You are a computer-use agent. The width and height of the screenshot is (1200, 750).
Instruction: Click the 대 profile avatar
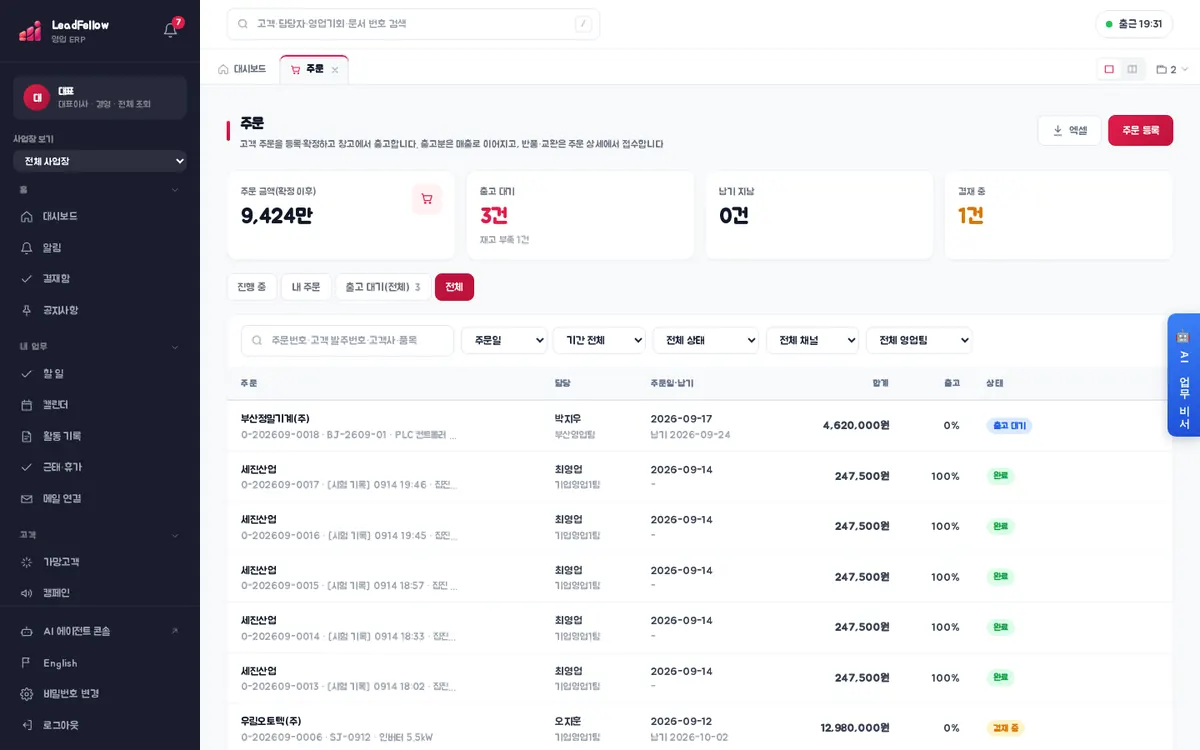[x=37, y=97]
